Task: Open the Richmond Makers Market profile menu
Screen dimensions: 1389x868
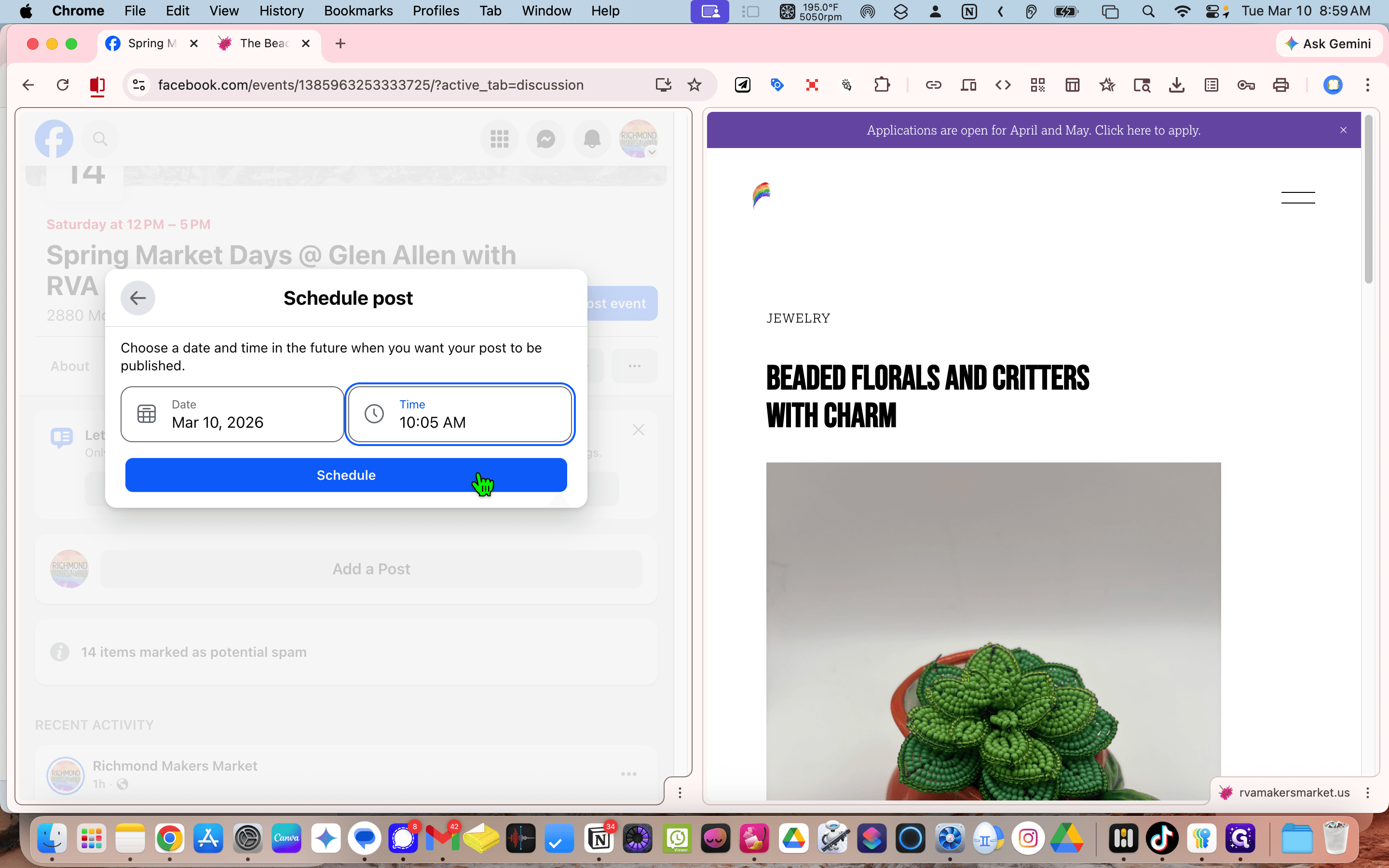Action: (638, 138)
